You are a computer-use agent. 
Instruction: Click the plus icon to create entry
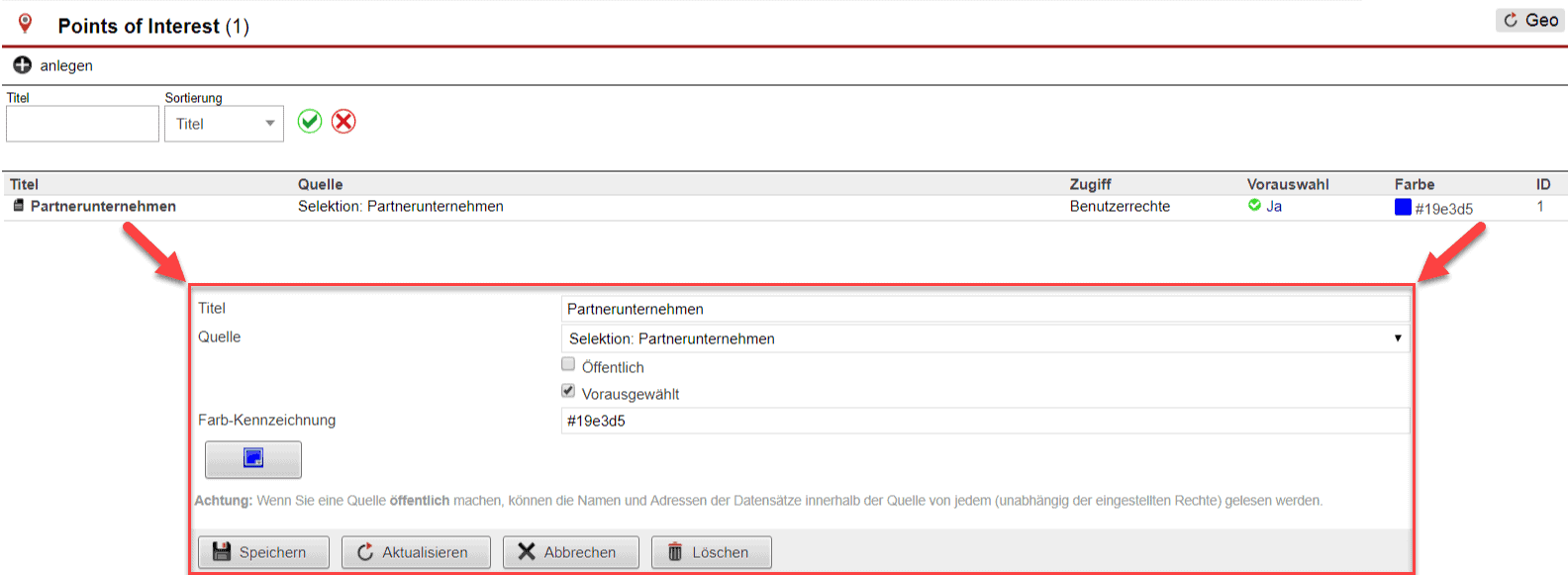coord(22,65)
